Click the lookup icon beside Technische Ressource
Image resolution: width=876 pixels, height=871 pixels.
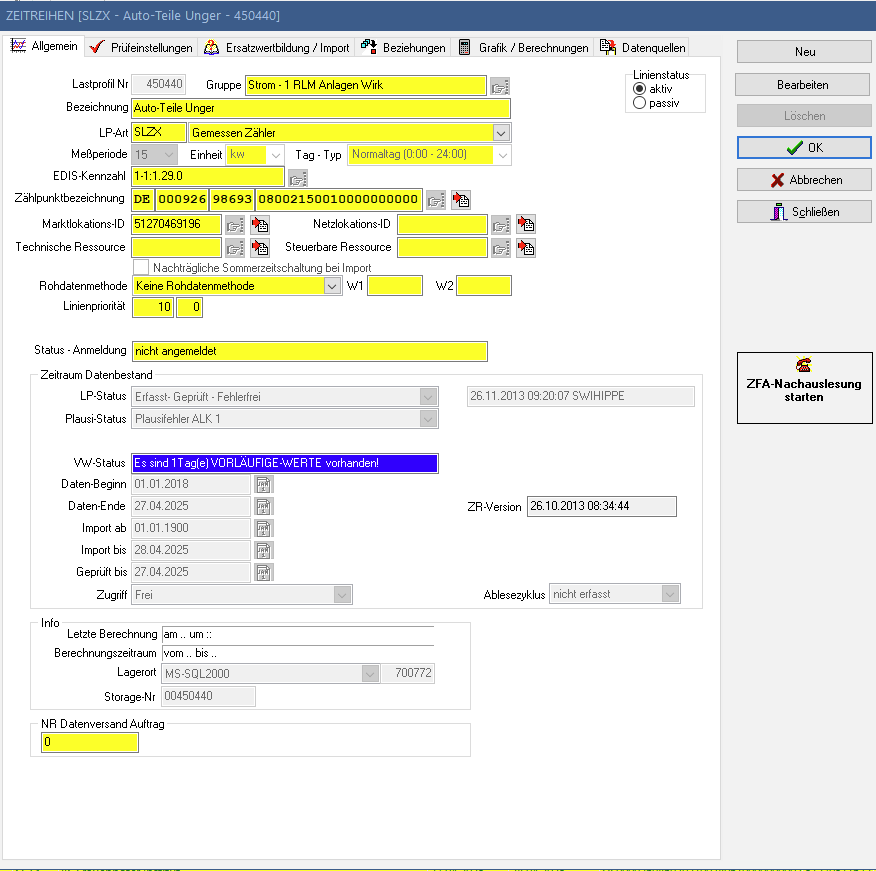[234, 247]
